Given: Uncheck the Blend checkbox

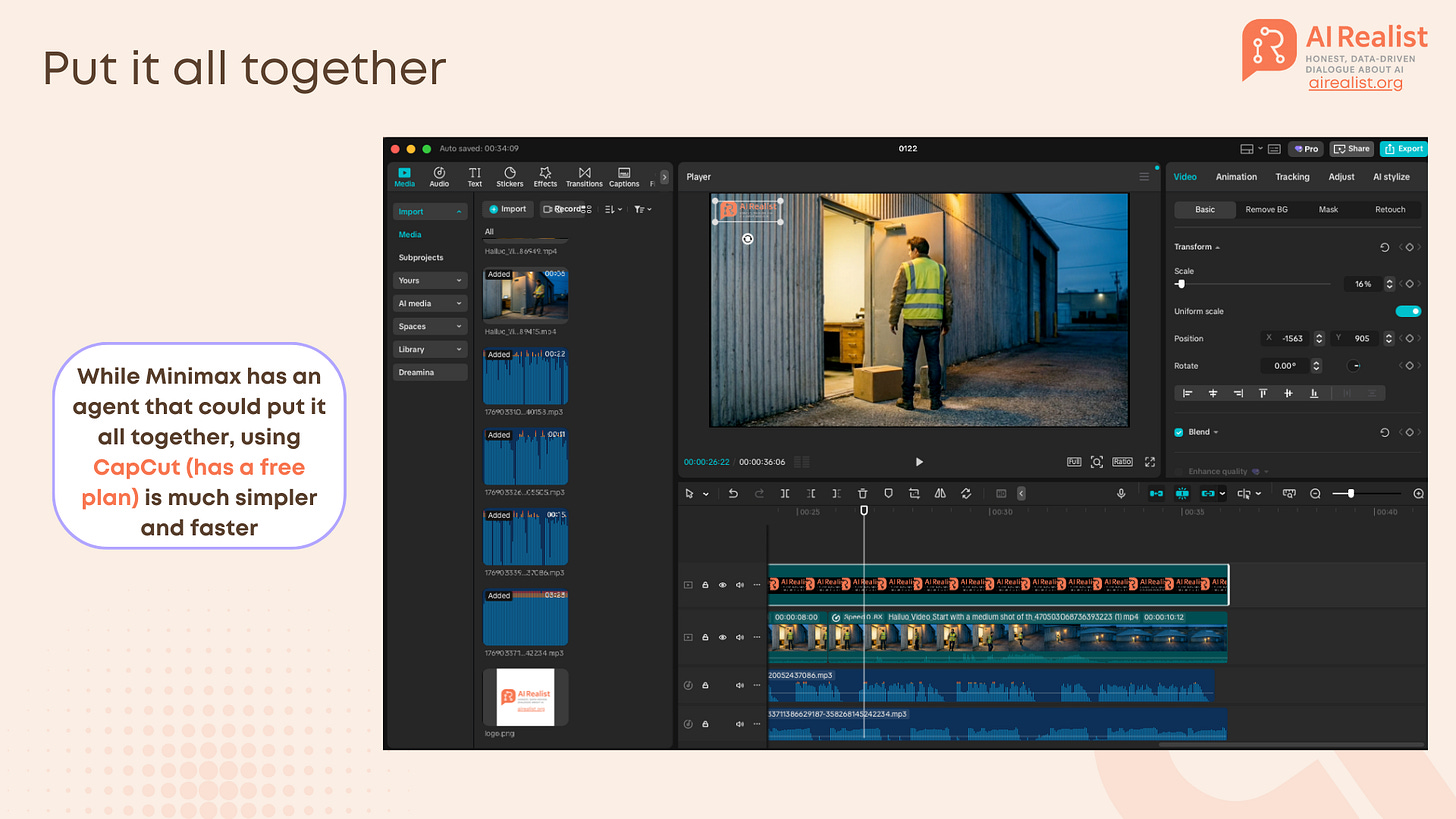Looking at the screenshot, I should 1179,432.
